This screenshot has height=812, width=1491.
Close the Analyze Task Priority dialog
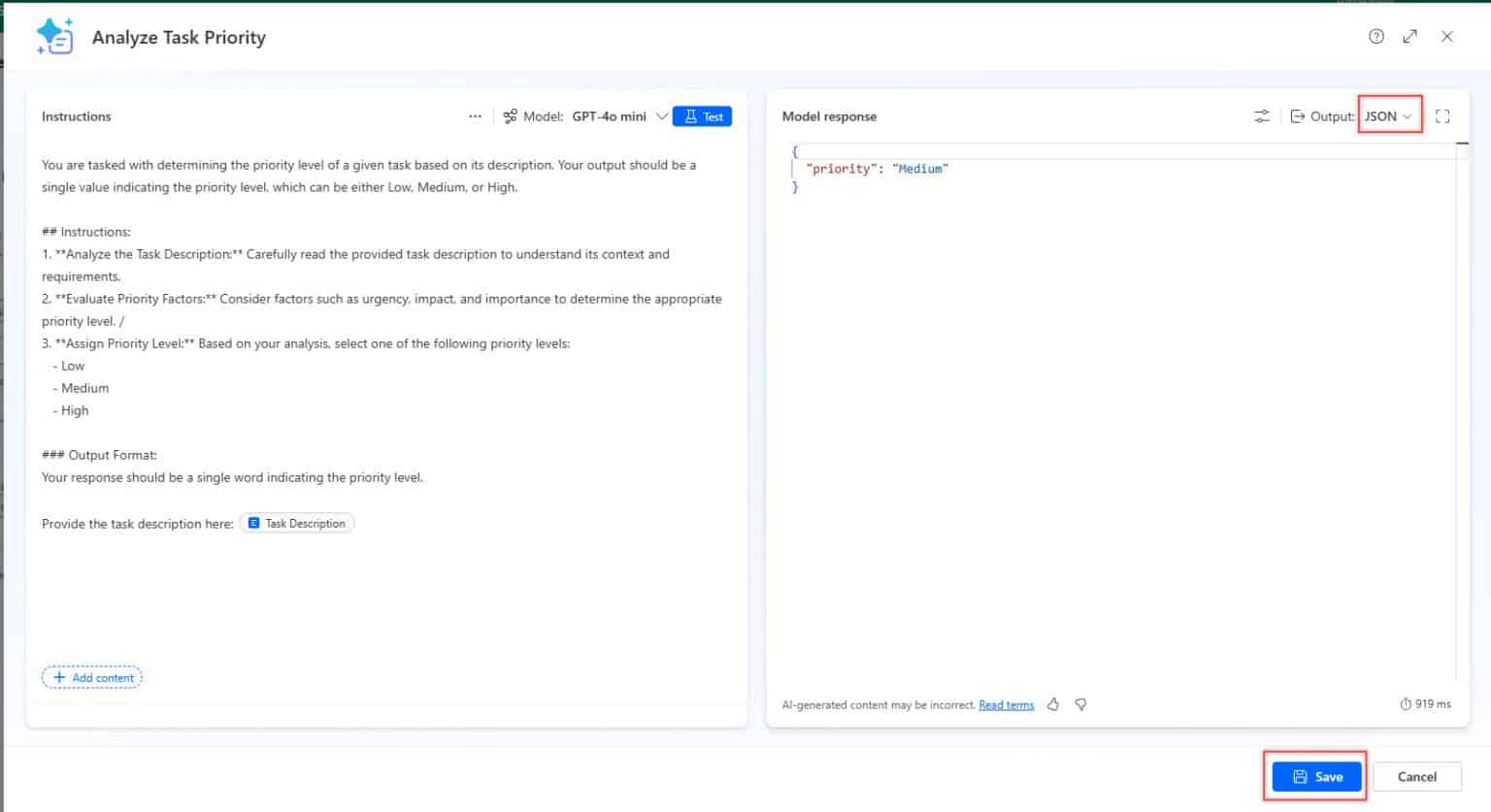pos(1447,37)
